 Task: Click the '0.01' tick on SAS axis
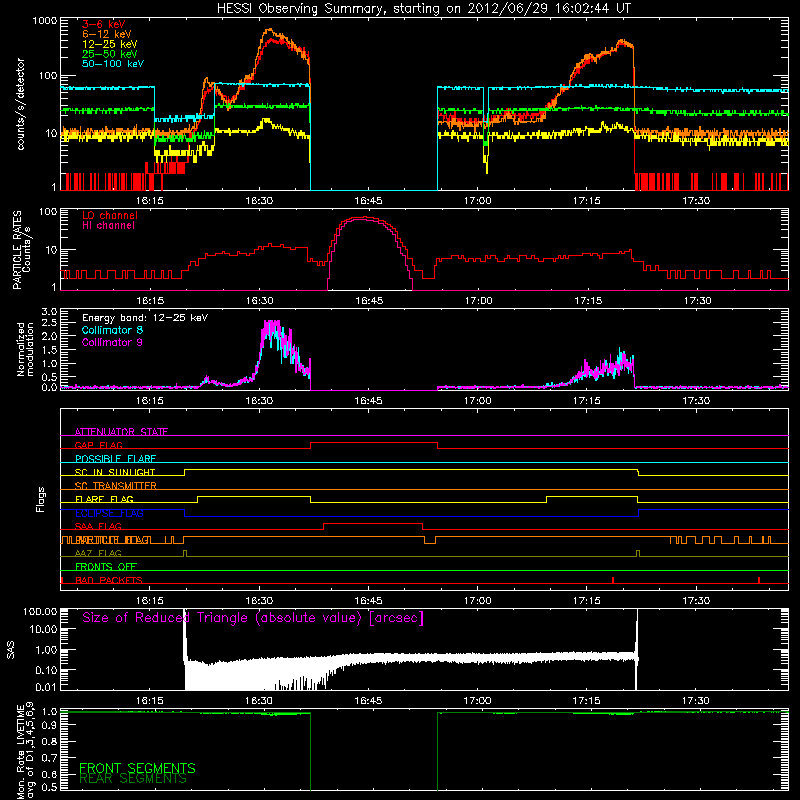pyautogui.click(x=46, y=687)
